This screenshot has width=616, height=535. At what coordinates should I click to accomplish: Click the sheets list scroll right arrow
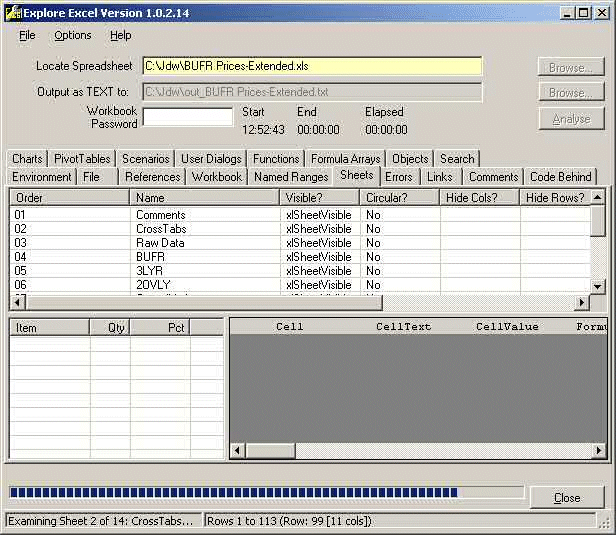583,302
